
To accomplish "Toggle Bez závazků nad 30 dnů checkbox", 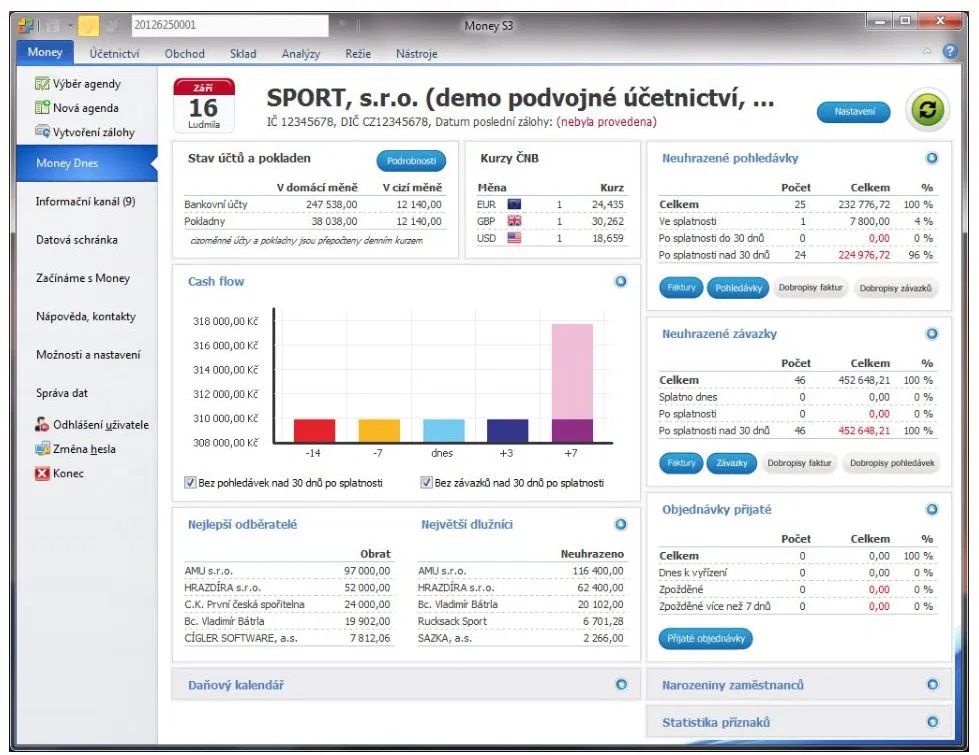I will (426, 483).
